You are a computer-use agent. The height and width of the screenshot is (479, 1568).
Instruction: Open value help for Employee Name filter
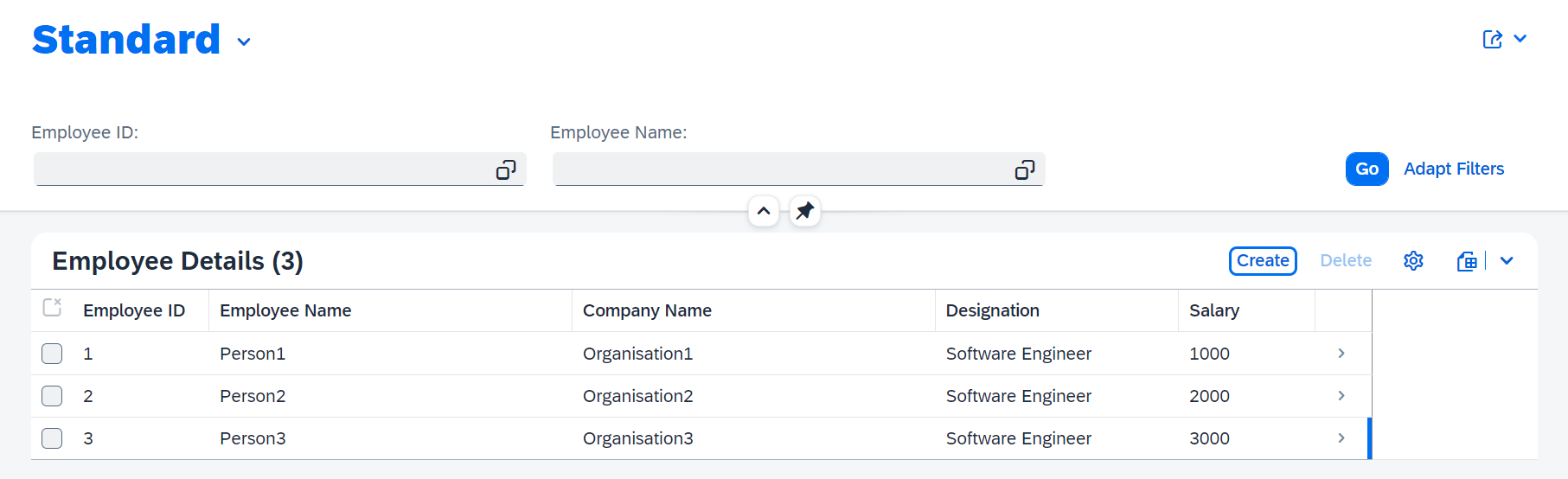[x=1025, y=169]
